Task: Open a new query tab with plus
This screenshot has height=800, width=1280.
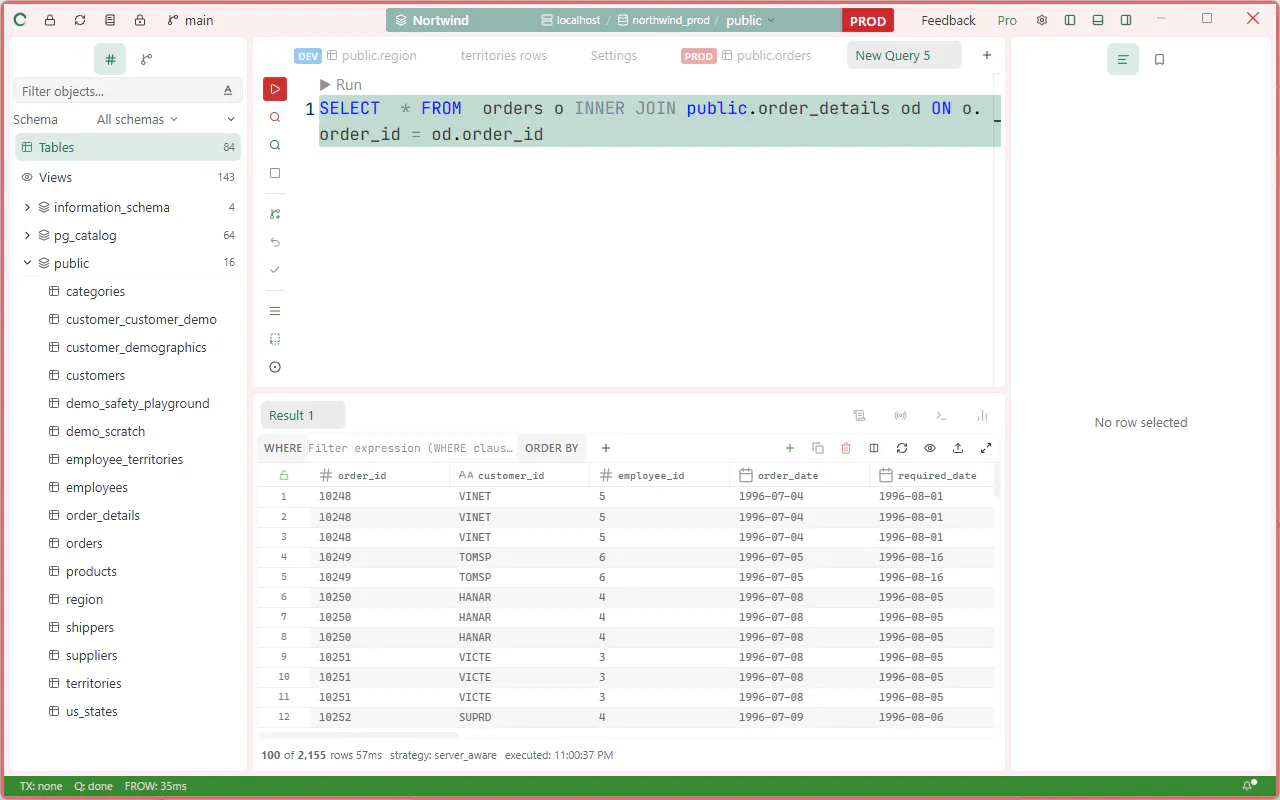Action: click(987, 55)
